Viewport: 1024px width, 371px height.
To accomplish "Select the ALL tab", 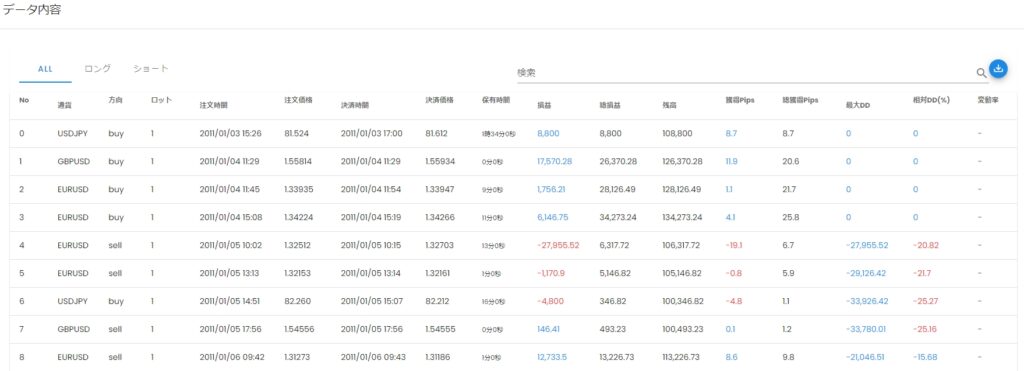I will 45,69.
